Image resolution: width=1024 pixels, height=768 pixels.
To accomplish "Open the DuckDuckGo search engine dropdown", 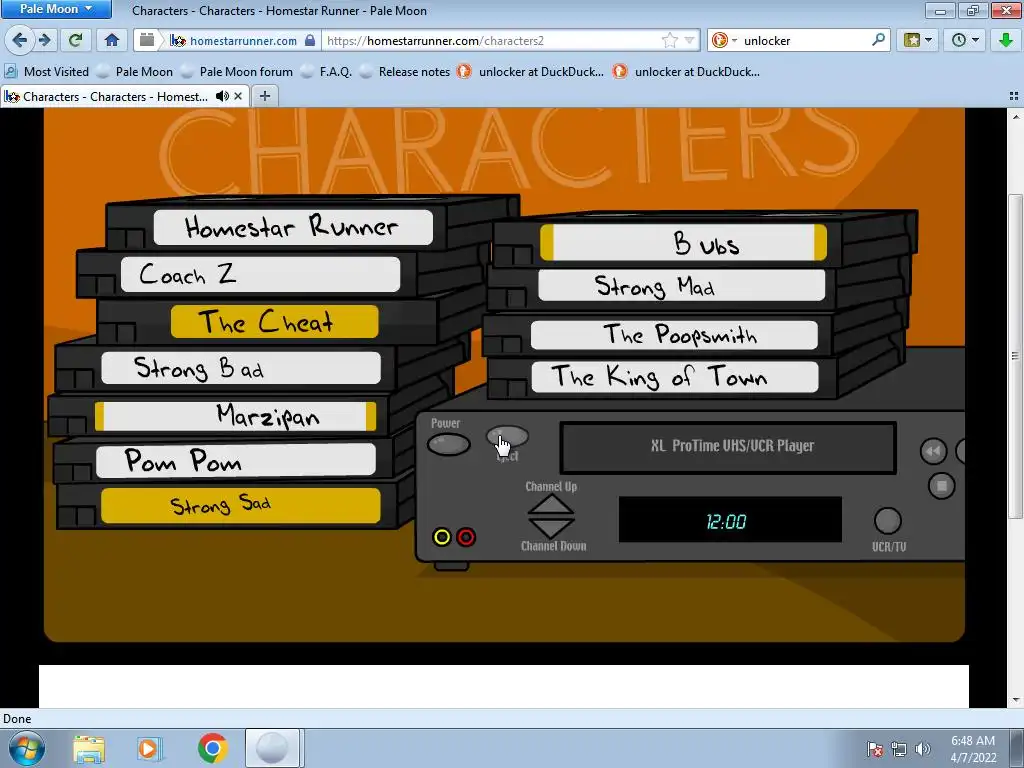I will [x=724, y=40].
